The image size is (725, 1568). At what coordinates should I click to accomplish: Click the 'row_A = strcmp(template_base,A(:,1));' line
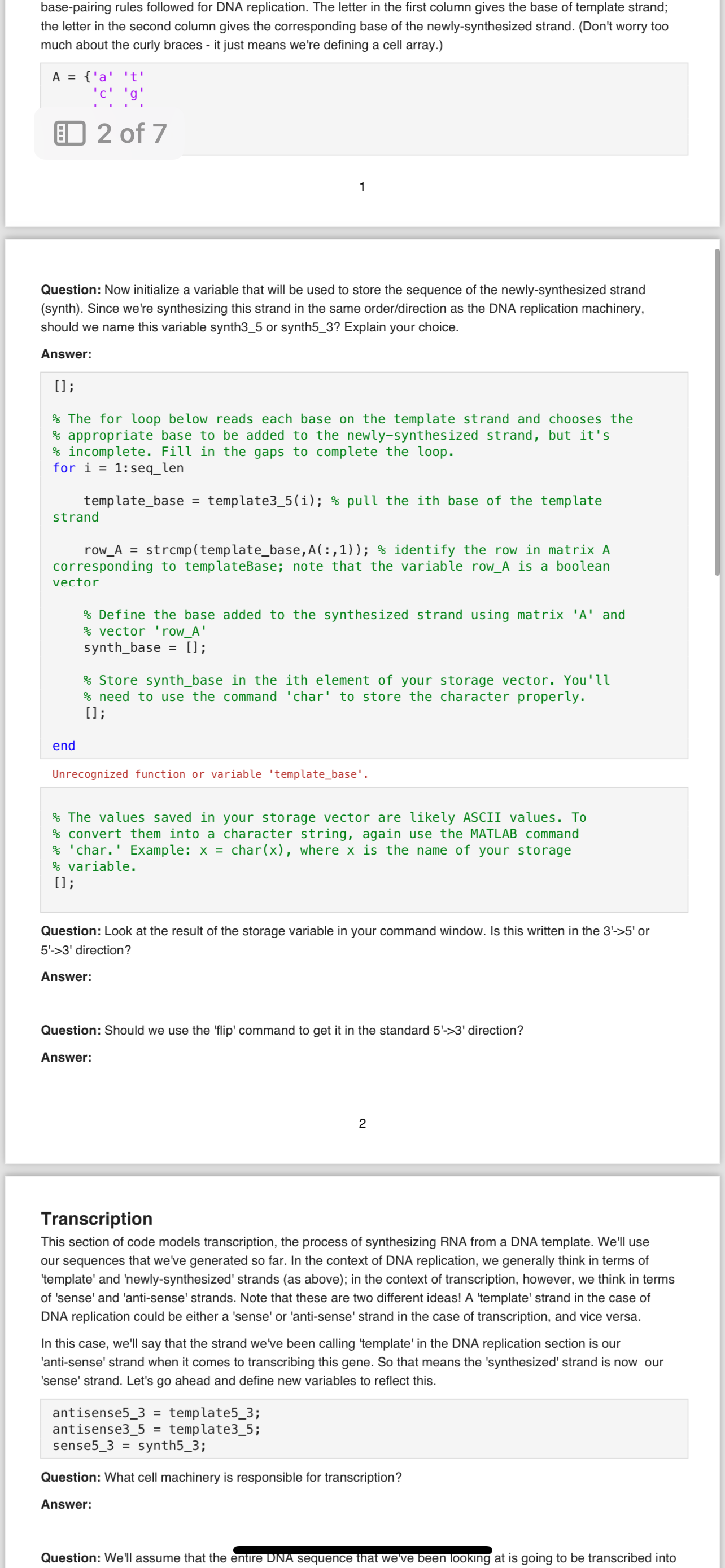[226, 550]
